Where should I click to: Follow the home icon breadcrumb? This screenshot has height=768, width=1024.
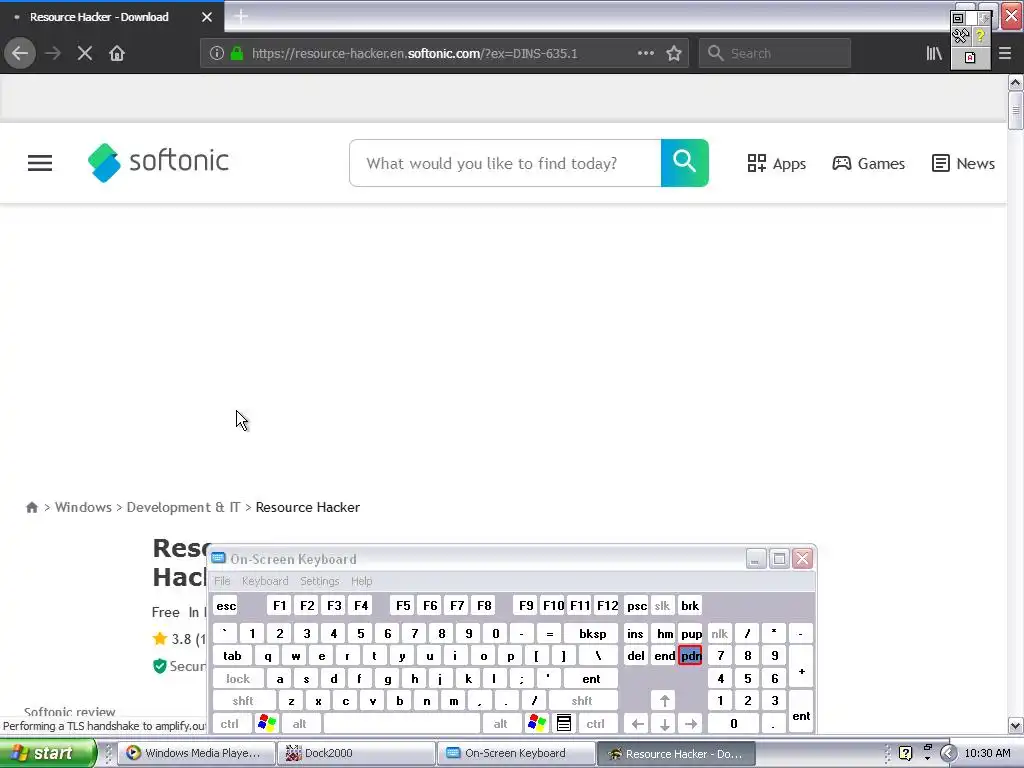click(x=31, y=507)
